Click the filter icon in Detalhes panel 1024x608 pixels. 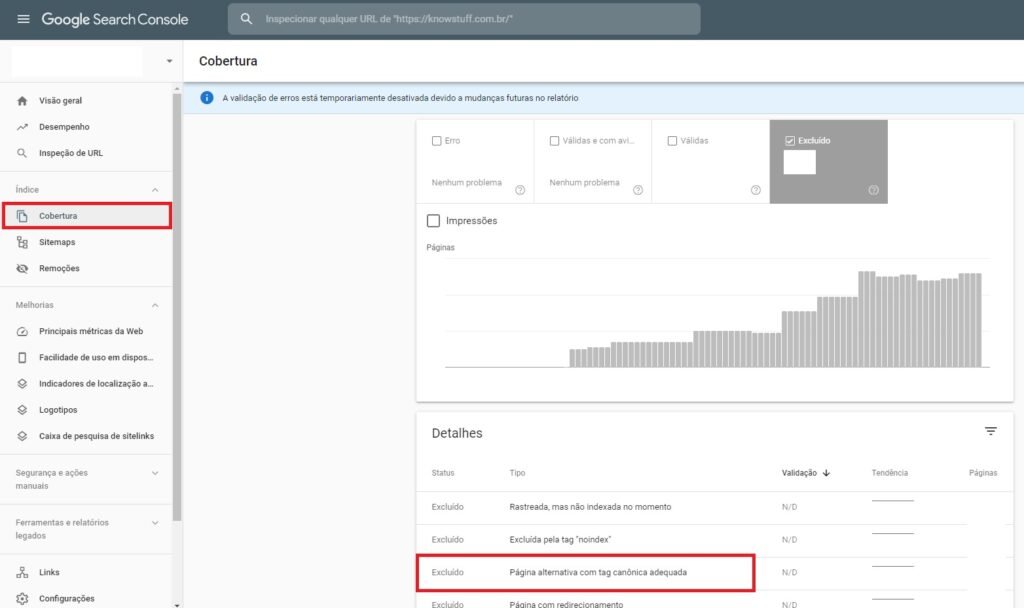coord(990,431)
